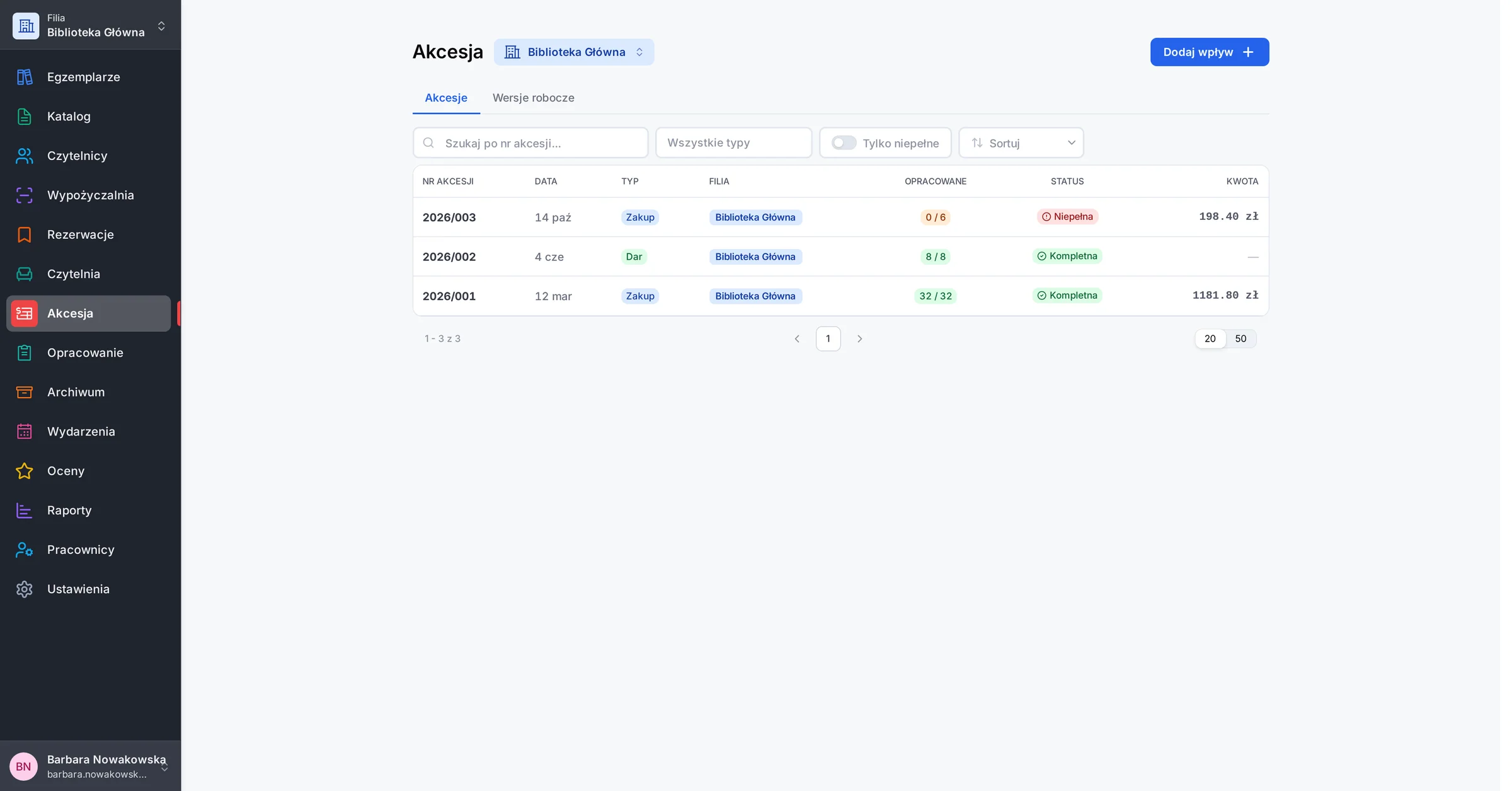This screenshot has height=791, width=1512.
Task: Open Wydarzenia calendar icon
Action: [x=25, y=432]
